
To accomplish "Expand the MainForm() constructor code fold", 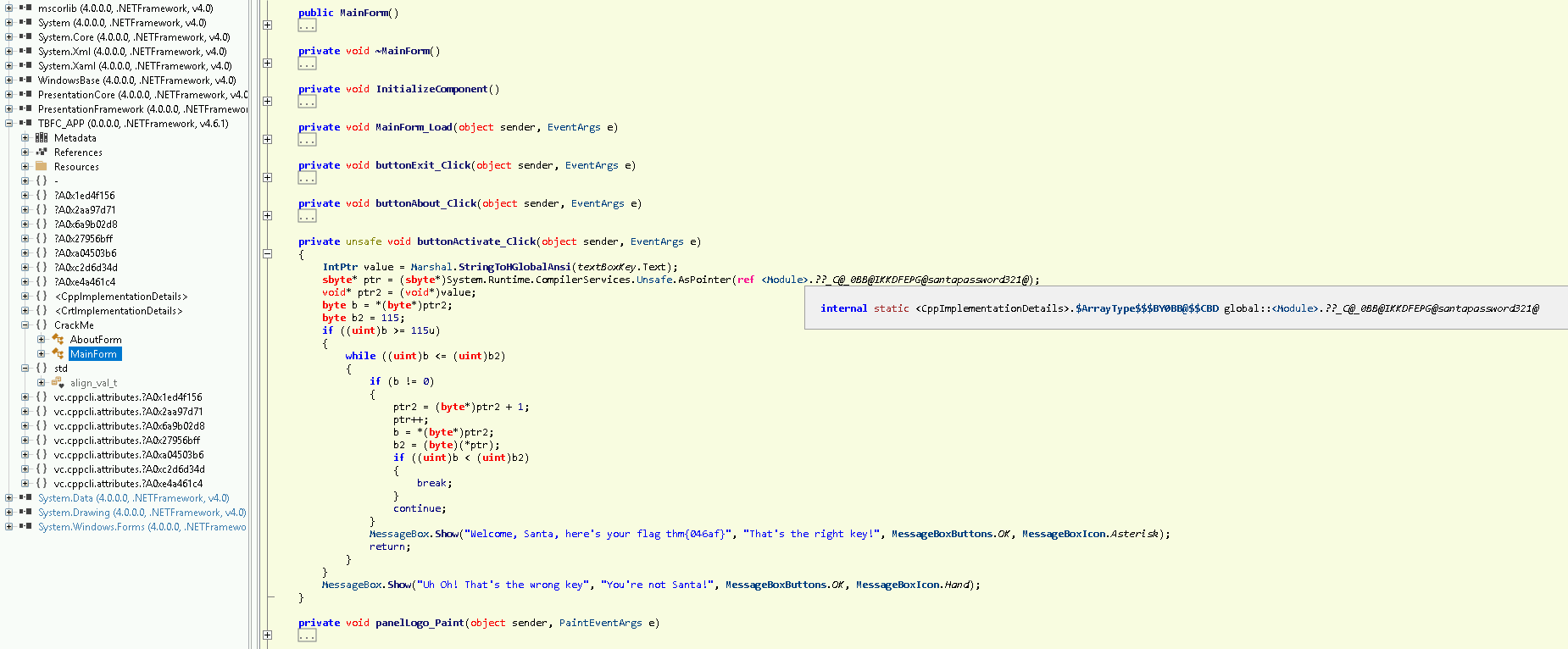I will (267, 25).
